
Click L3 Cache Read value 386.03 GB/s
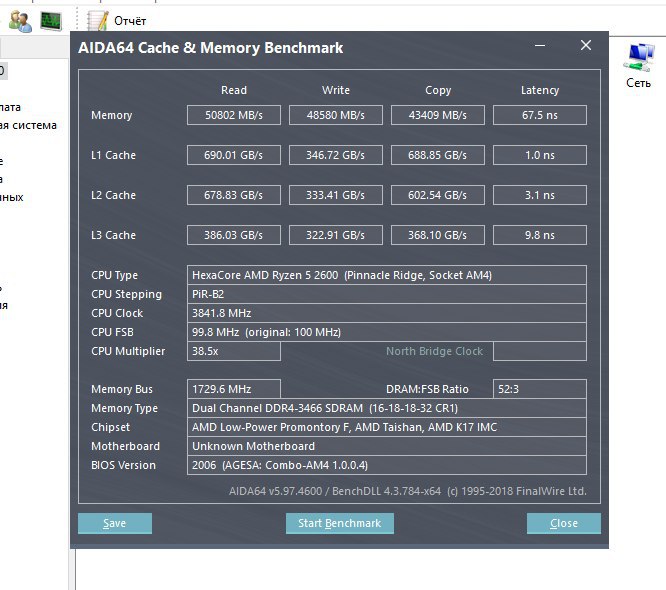coord(234,235)
